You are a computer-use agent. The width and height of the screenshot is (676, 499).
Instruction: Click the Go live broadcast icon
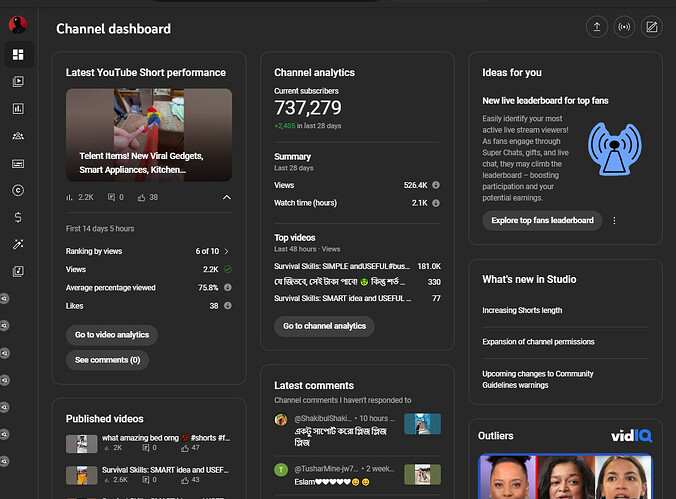624,27
